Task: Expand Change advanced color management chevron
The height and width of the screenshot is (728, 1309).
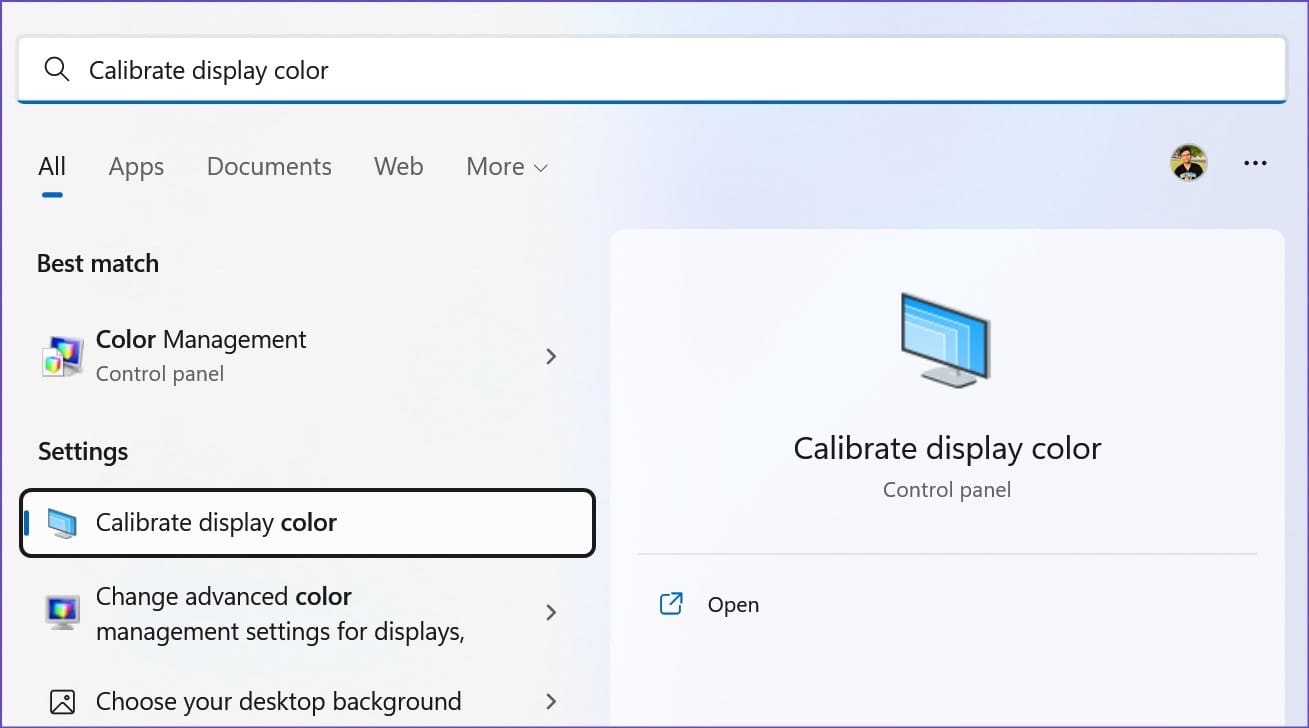Action: (x=551, y=612)
